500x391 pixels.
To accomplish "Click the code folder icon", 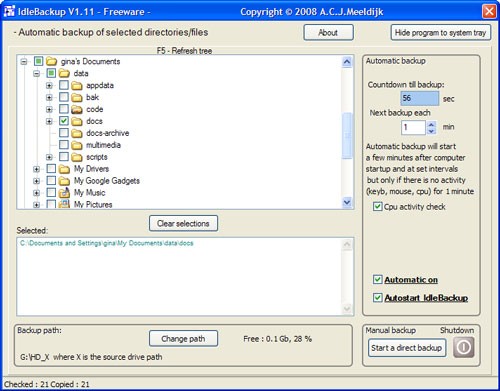I will pyautogui.click(x=77, y=109).
